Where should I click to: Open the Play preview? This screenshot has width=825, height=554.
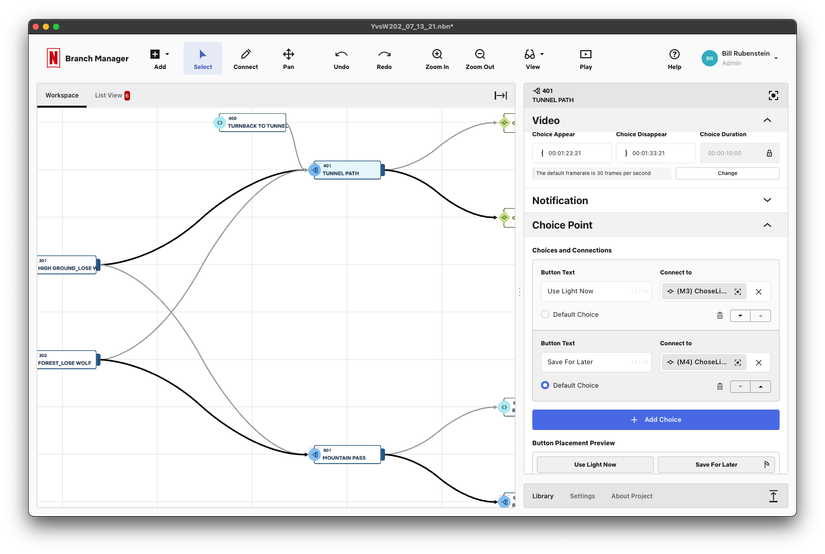click(586, 58)
